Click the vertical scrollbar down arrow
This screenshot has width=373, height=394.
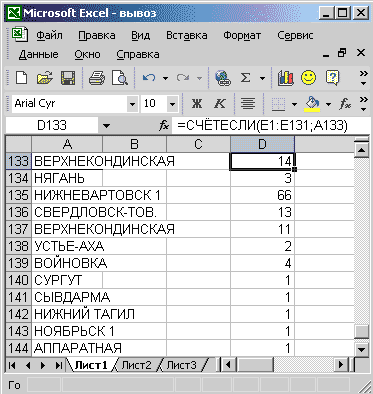tap(362, 350)
